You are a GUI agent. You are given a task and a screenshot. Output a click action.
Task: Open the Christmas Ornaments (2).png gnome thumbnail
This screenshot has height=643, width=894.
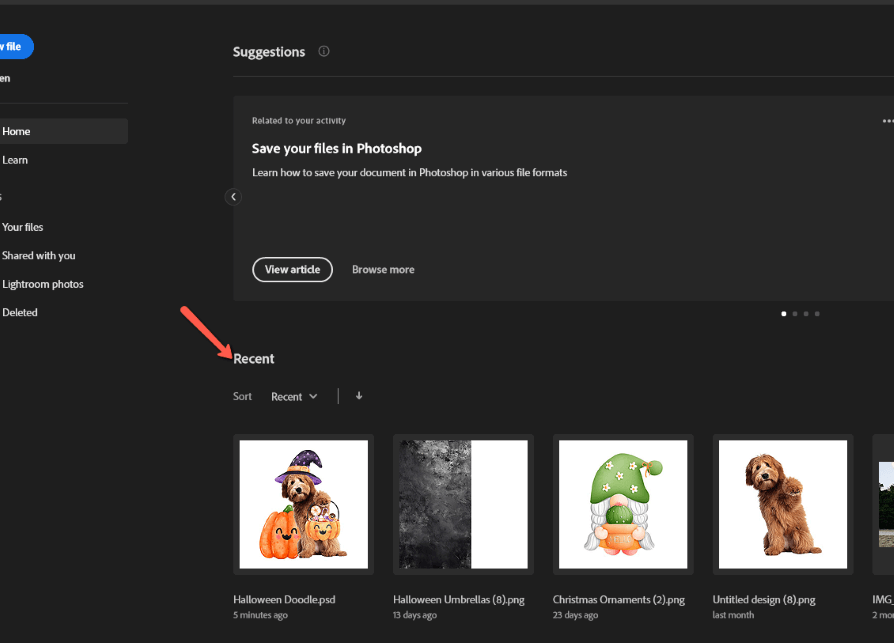[x=623, y=504]
